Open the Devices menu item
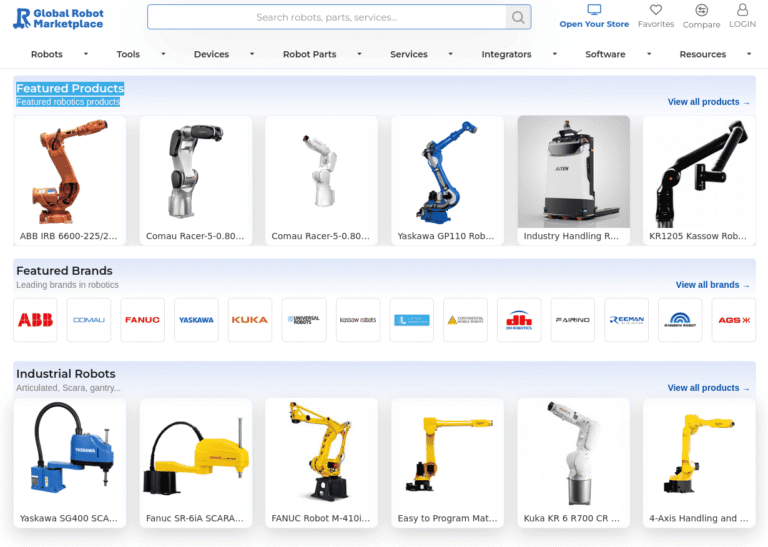Image resolution: width=768 pixels, height=547 pixels. [x=211, y=54]
